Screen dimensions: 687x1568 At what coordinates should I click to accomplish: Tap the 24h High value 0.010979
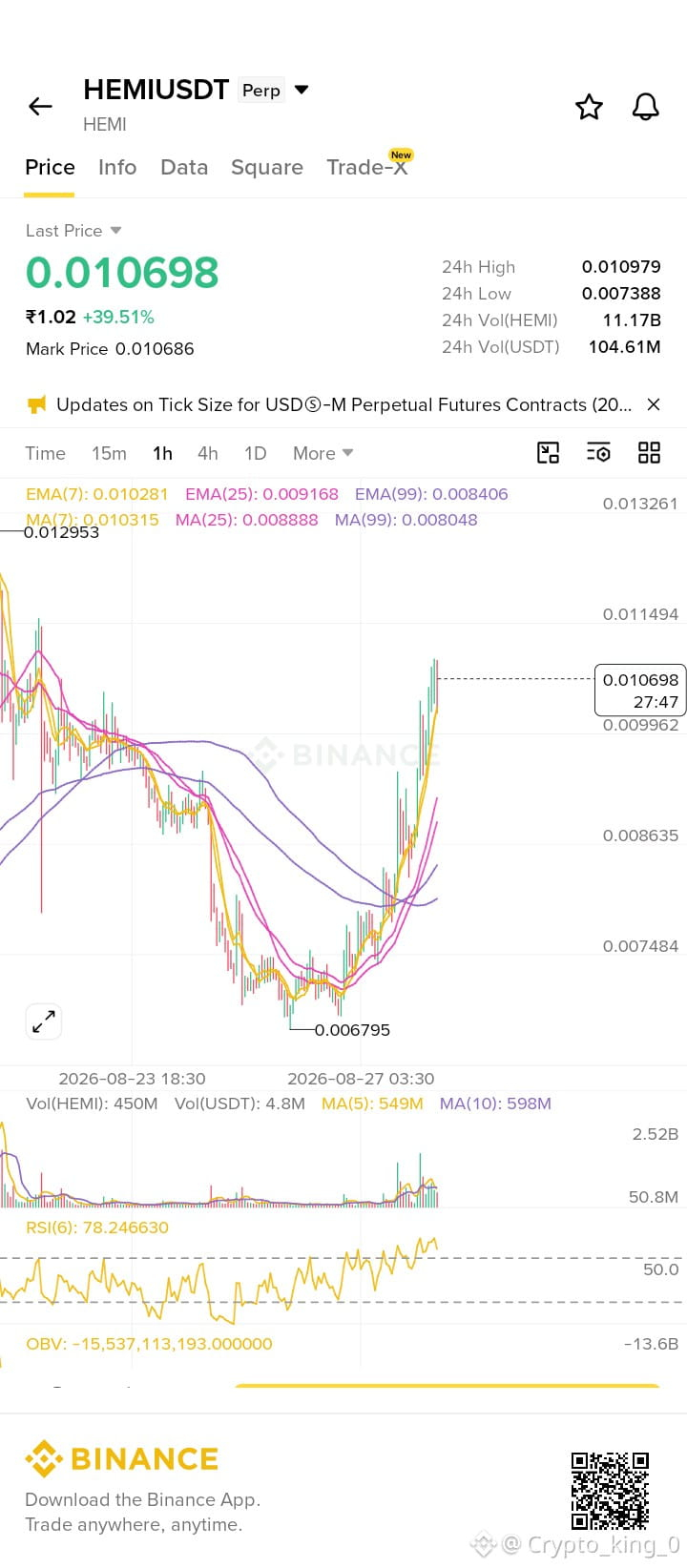click(x=621, y=267)
